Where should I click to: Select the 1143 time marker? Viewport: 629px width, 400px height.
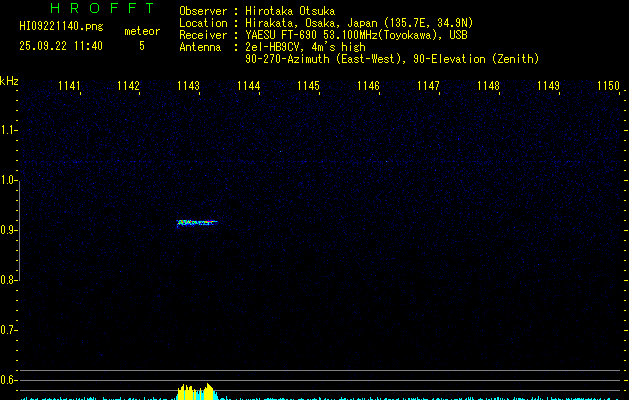188,86
